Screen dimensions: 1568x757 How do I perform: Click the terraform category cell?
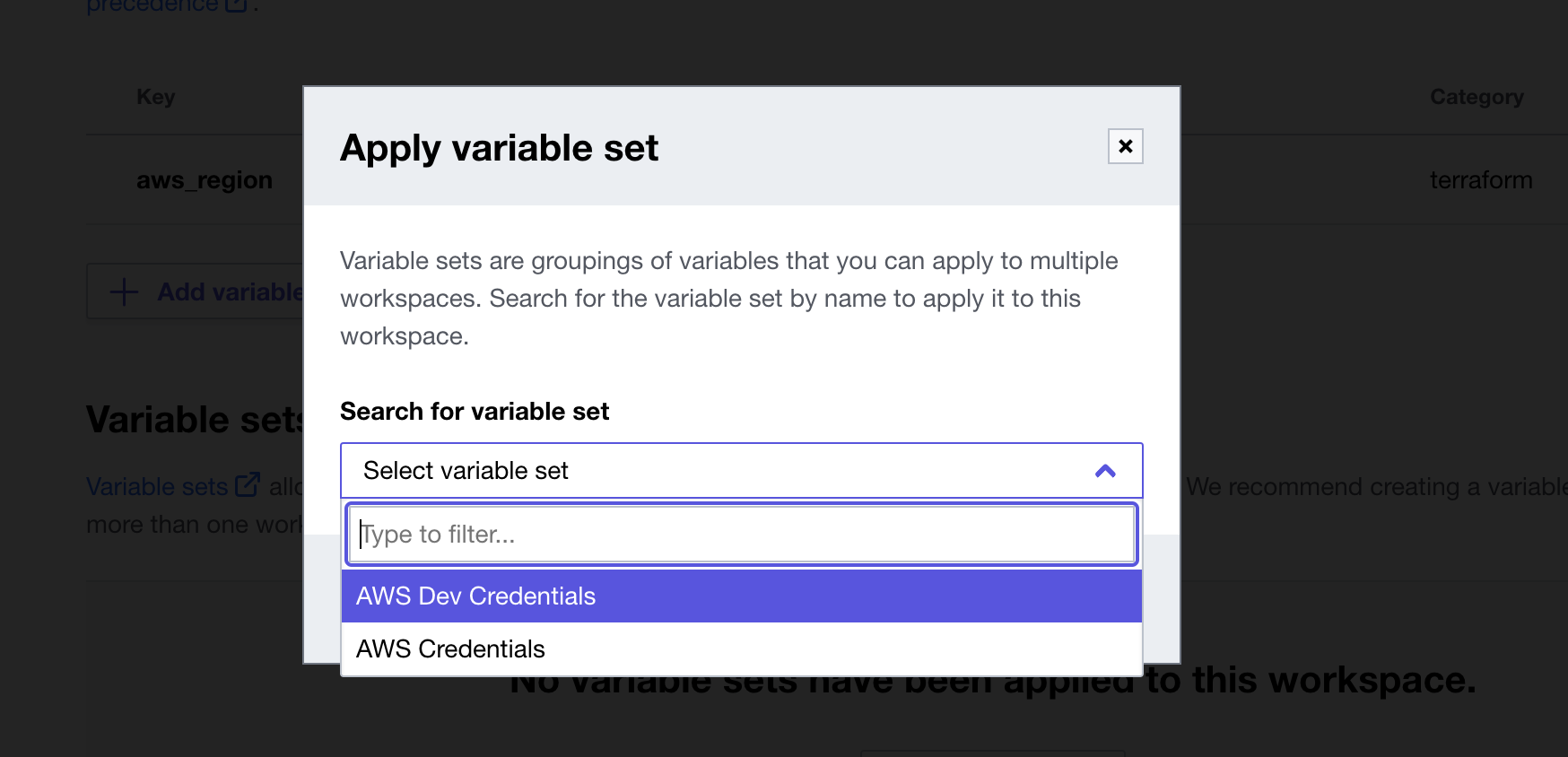[x=1480, y=180]
